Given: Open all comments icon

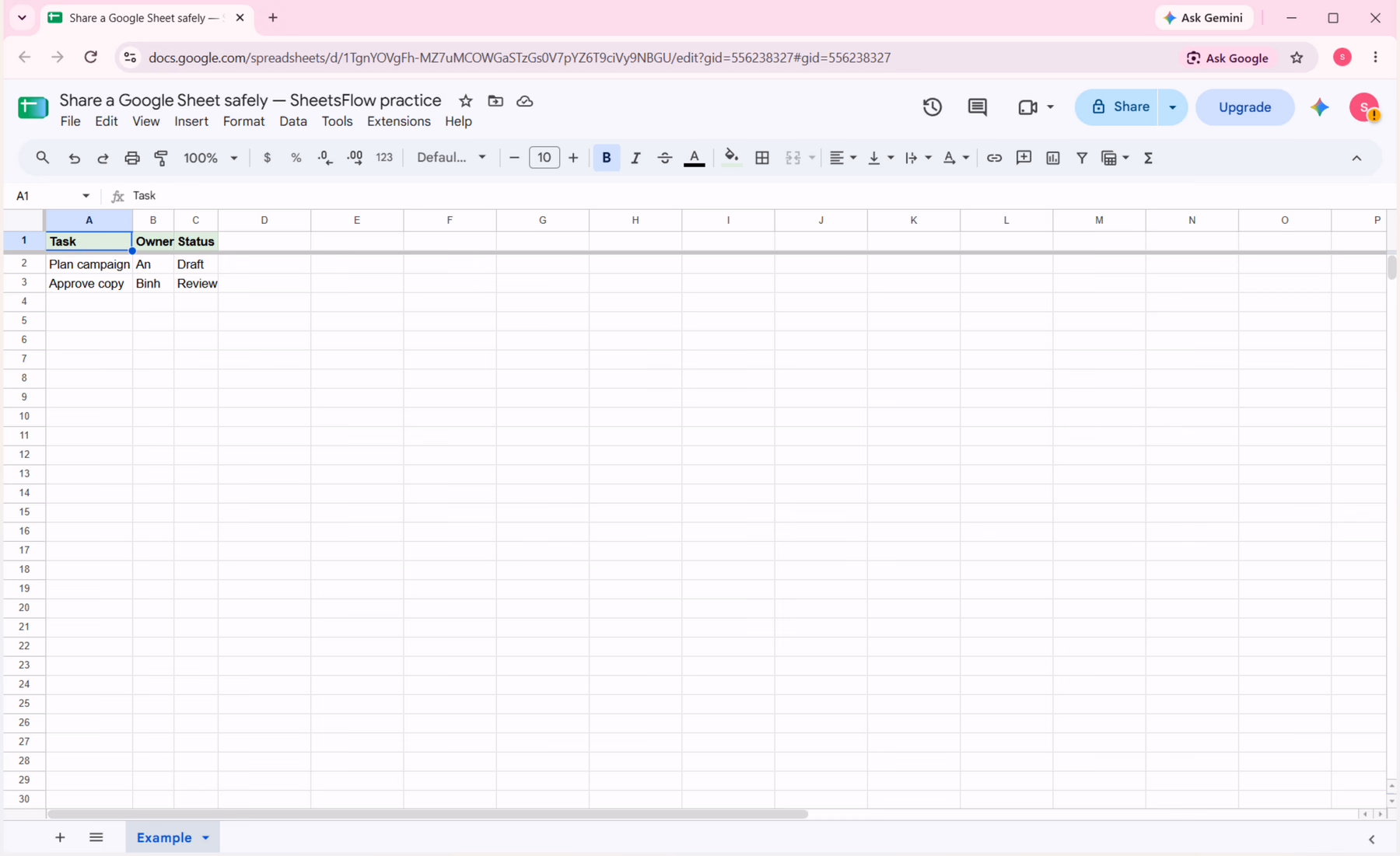Looking at the screenshot, I should click(x=977, y=107).
